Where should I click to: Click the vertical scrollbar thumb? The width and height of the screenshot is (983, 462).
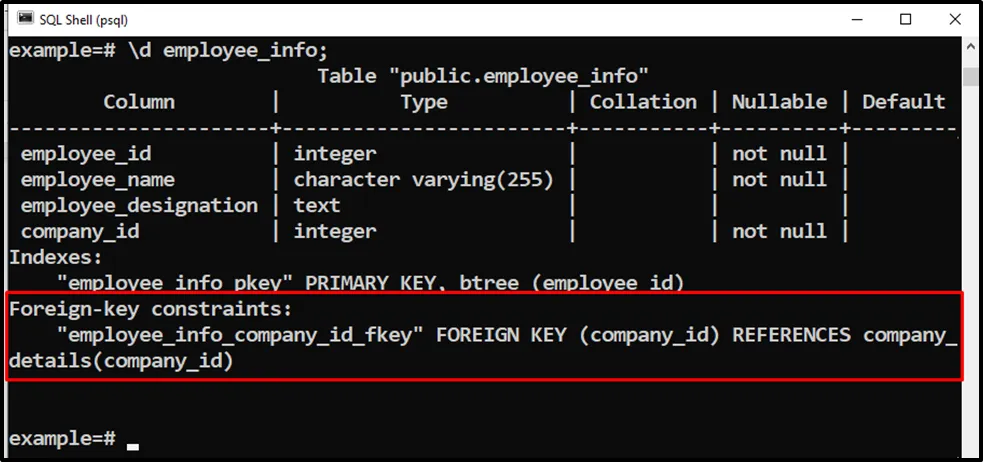tap(970, 77)
